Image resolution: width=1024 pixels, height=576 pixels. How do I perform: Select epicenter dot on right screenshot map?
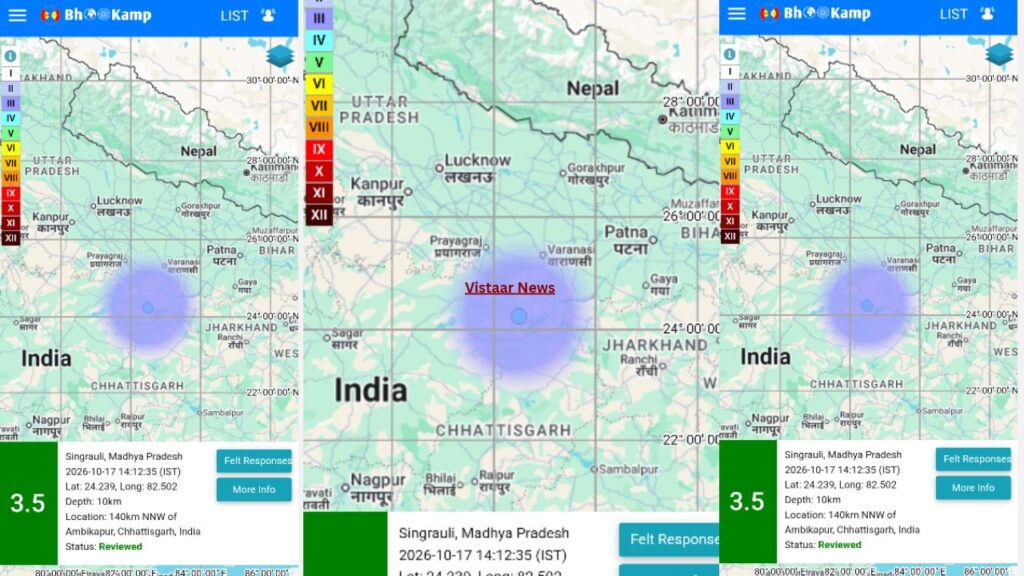[867, 306]
